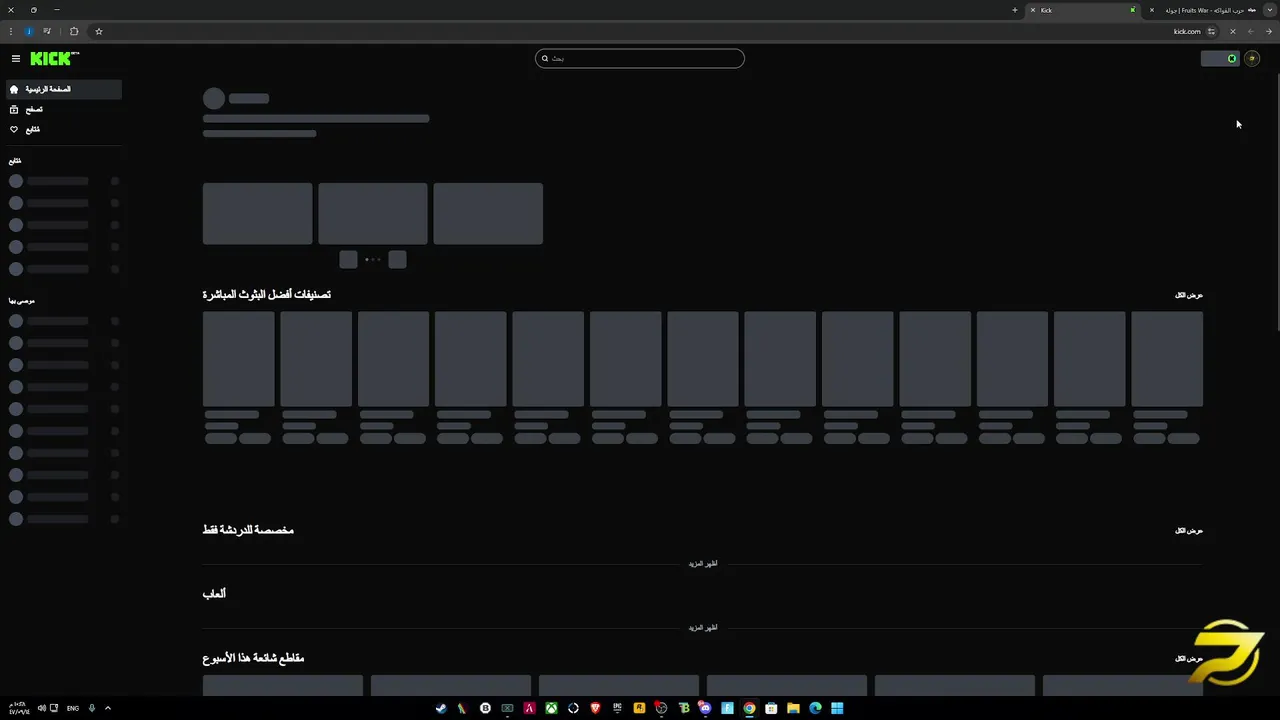This screenshot has width=1280, height=720.
Task: Open the متابع following sidebar item
Action: [64, 129]
